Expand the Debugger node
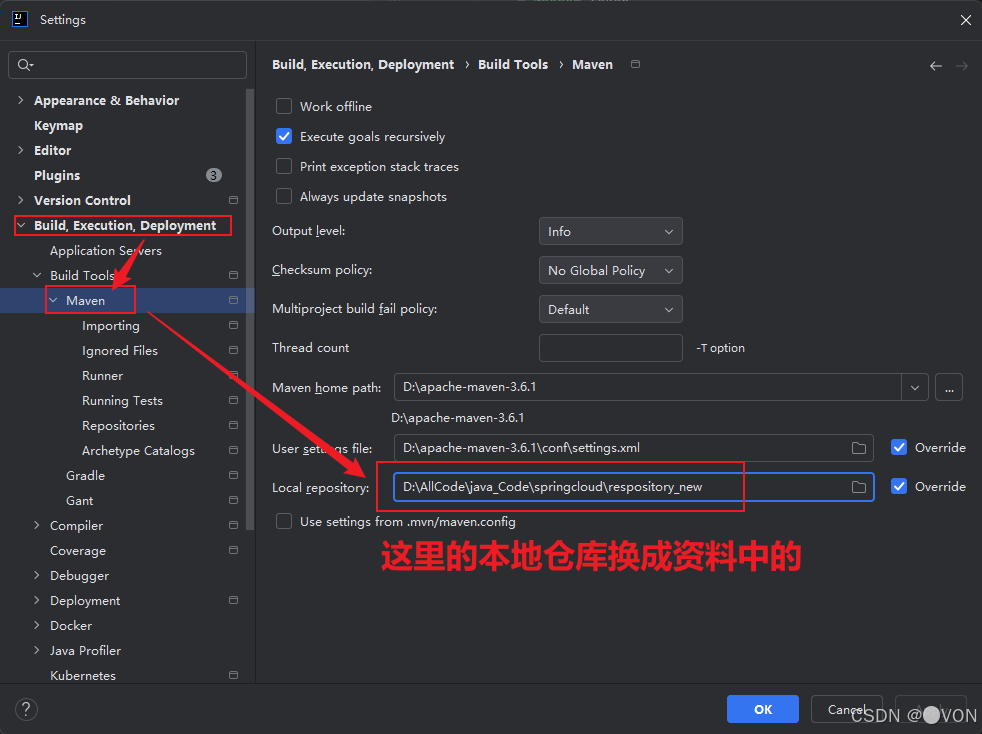This screenshot has height=734, width=982. point(36,575)
